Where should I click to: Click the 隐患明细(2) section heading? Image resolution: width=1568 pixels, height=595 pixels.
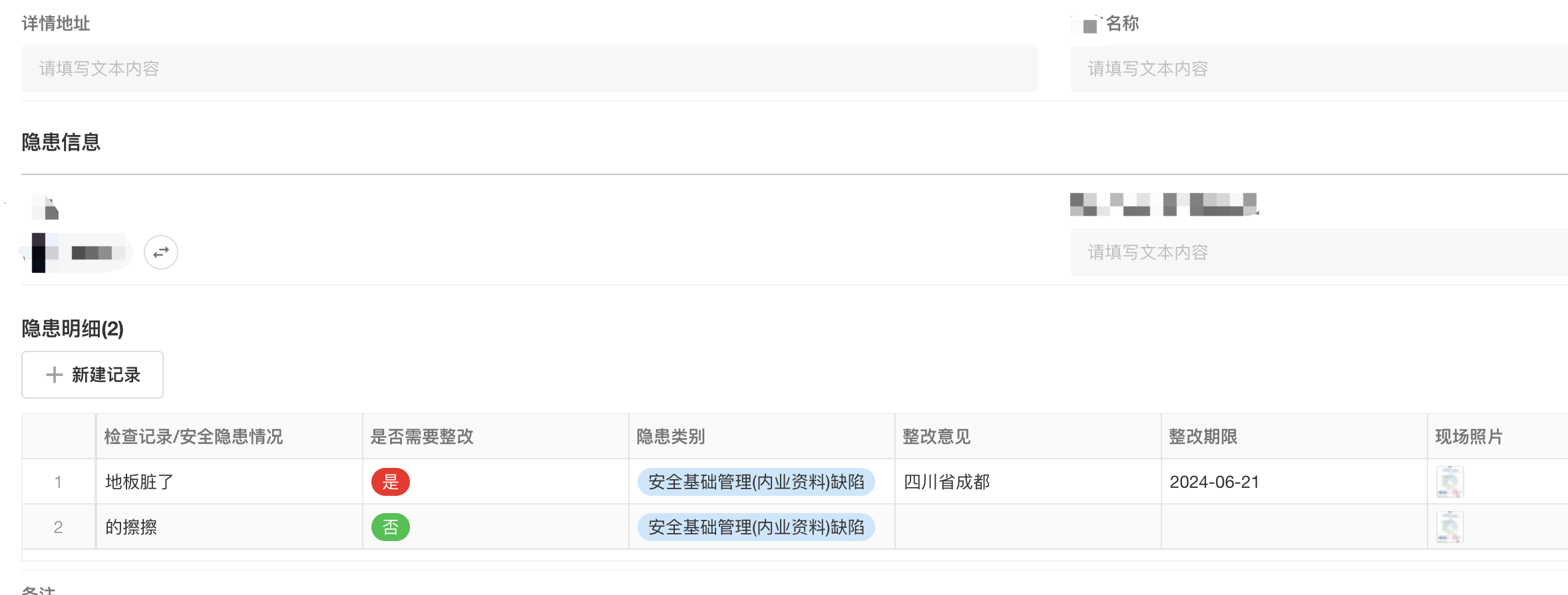coord(72,329)
